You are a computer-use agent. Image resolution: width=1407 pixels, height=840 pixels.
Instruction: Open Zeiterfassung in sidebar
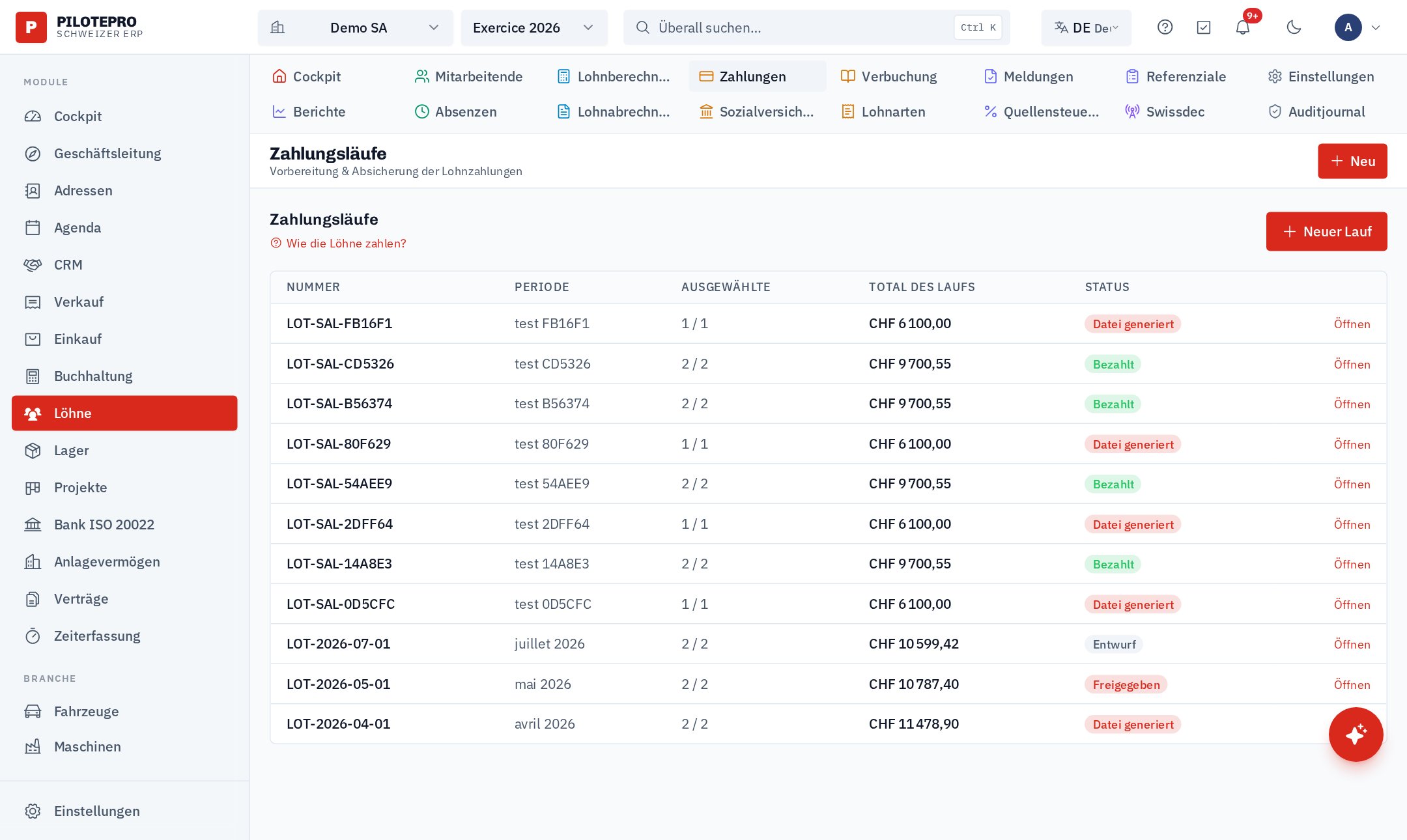point(124,636)
